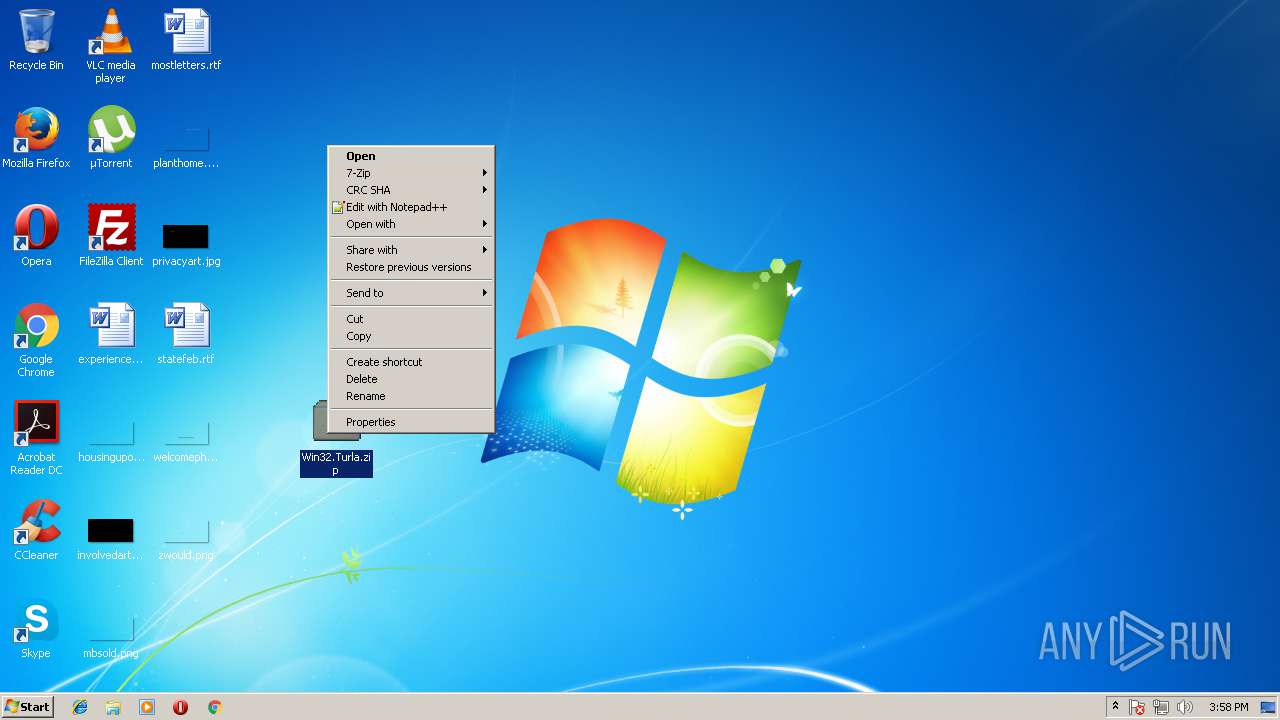This screenshot has height=720, width=1280.
Task: Open Acrobat Reader DC shortcut
Action: coord(36,438)
